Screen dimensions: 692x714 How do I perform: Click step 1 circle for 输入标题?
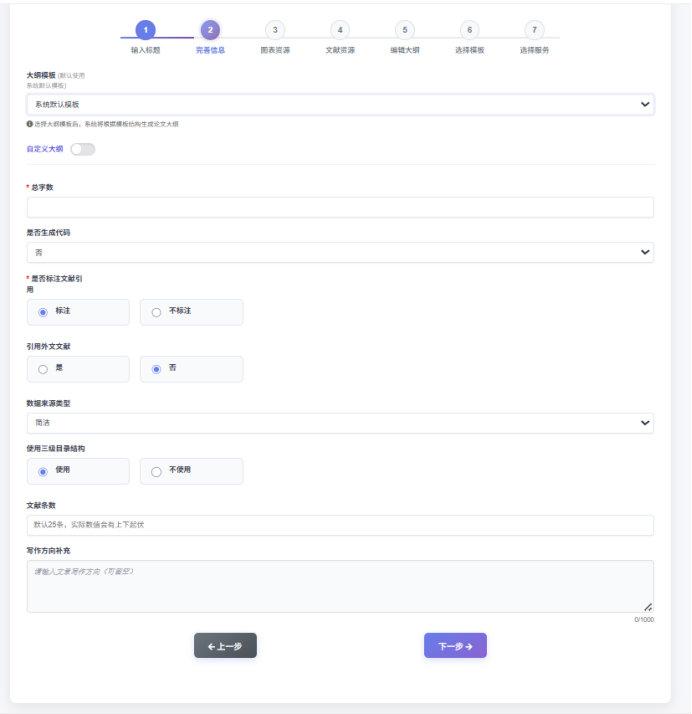point(145,30)
